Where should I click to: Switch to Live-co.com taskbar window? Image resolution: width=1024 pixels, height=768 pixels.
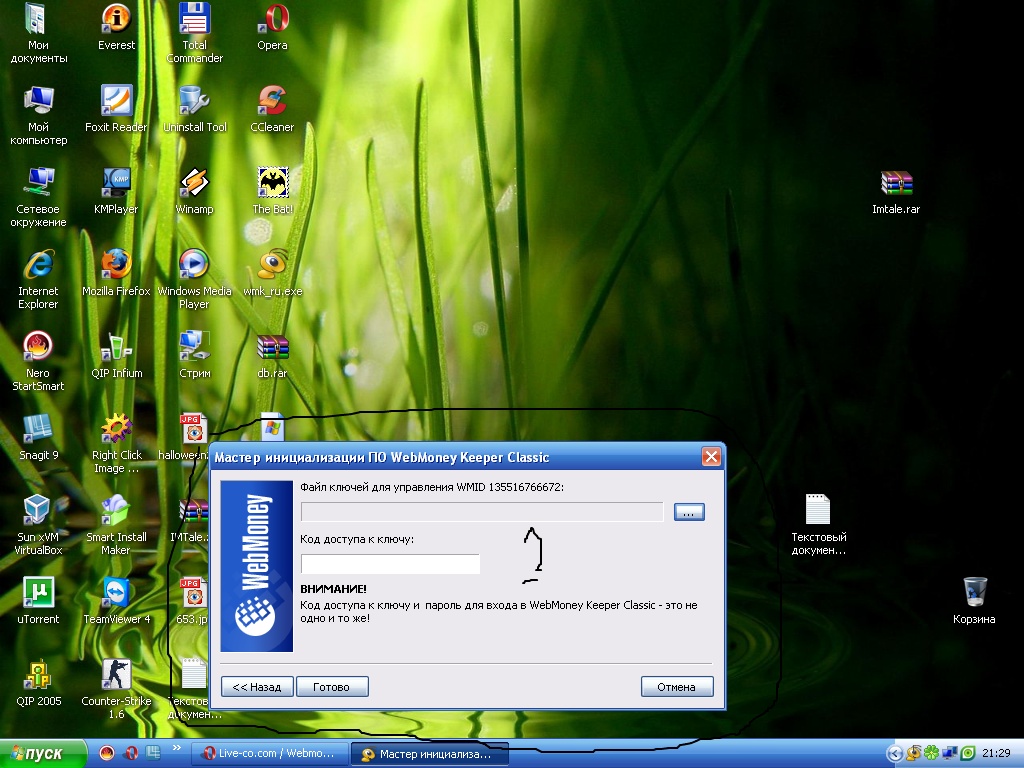[272, 754]
